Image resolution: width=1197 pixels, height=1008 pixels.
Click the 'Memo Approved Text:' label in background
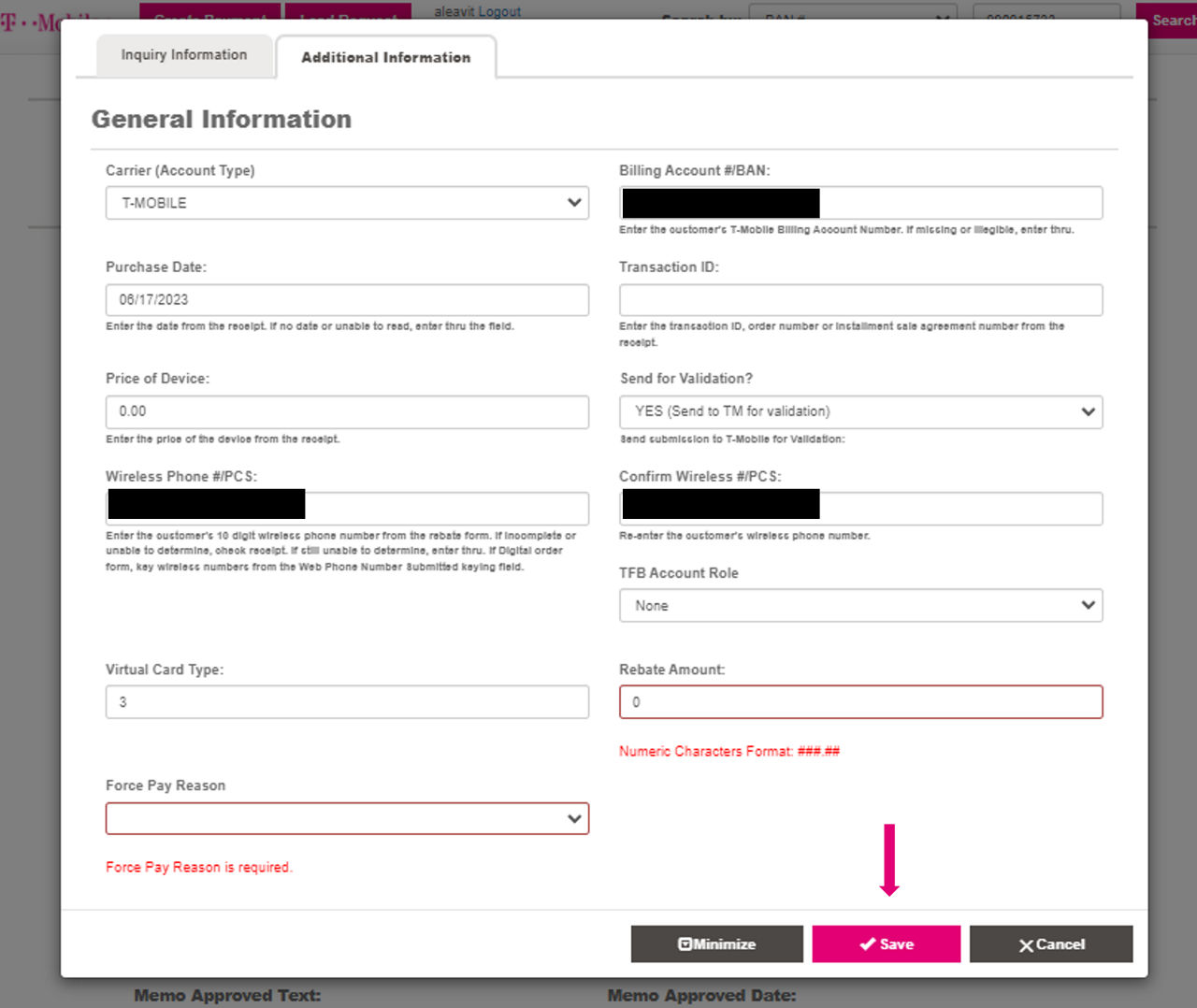(227, 995)
